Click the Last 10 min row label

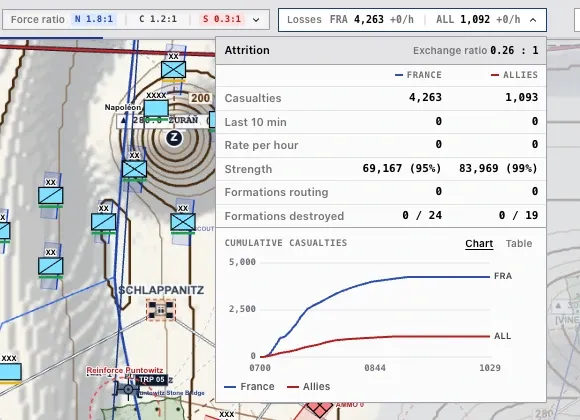(255, 122)
